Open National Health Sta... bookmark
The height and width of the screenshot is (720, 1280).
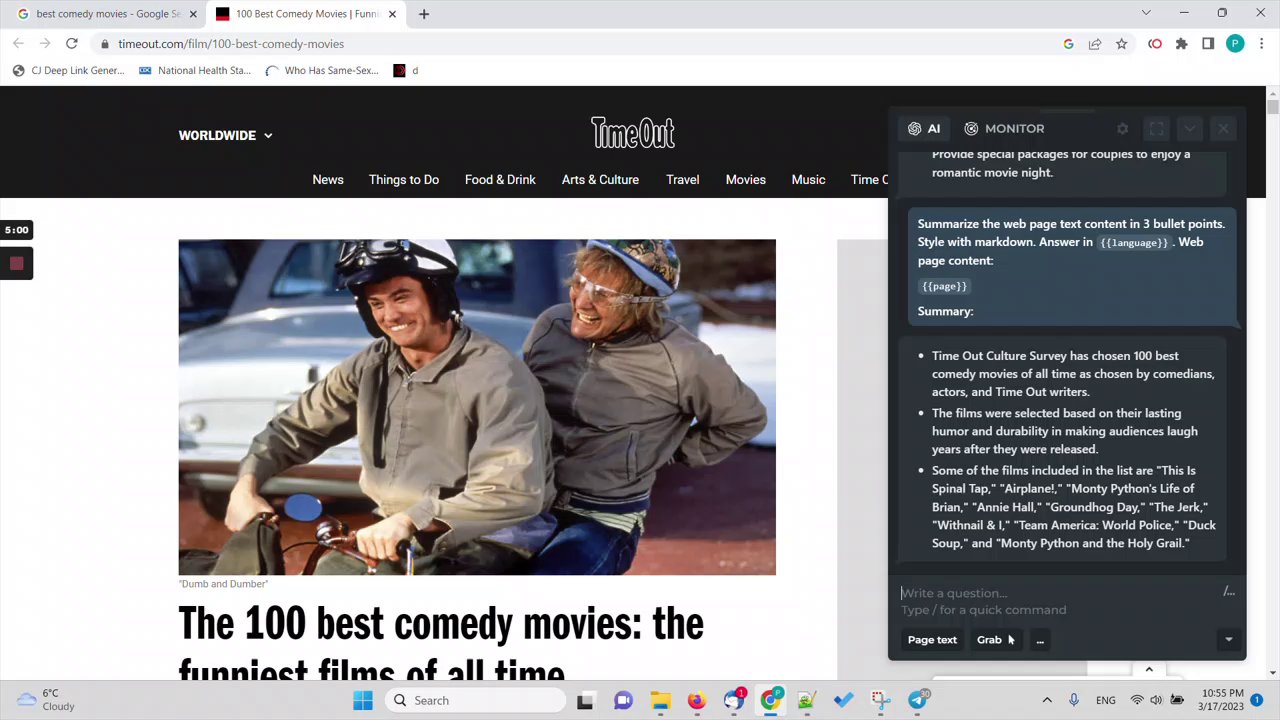195,71
